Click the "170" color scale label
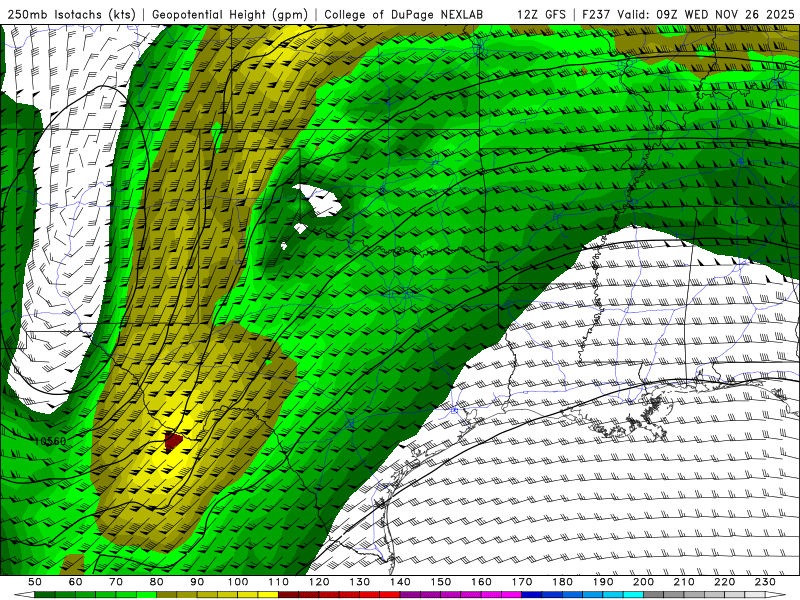The height and width of the screenshot is (600, 800). 522,582
